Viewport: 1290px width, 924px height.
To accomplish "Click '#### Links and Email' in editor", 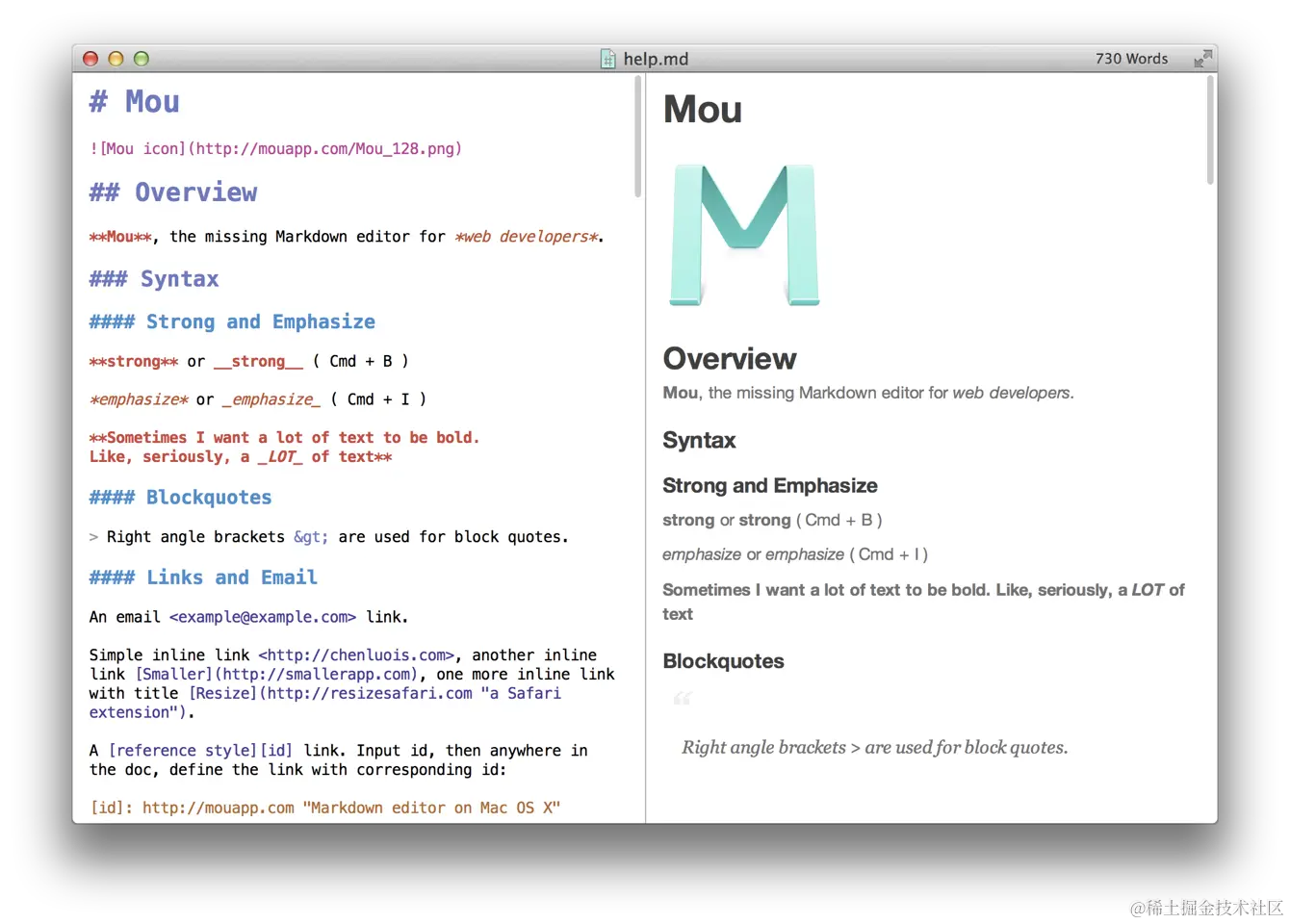I will (x=203, y=577).
